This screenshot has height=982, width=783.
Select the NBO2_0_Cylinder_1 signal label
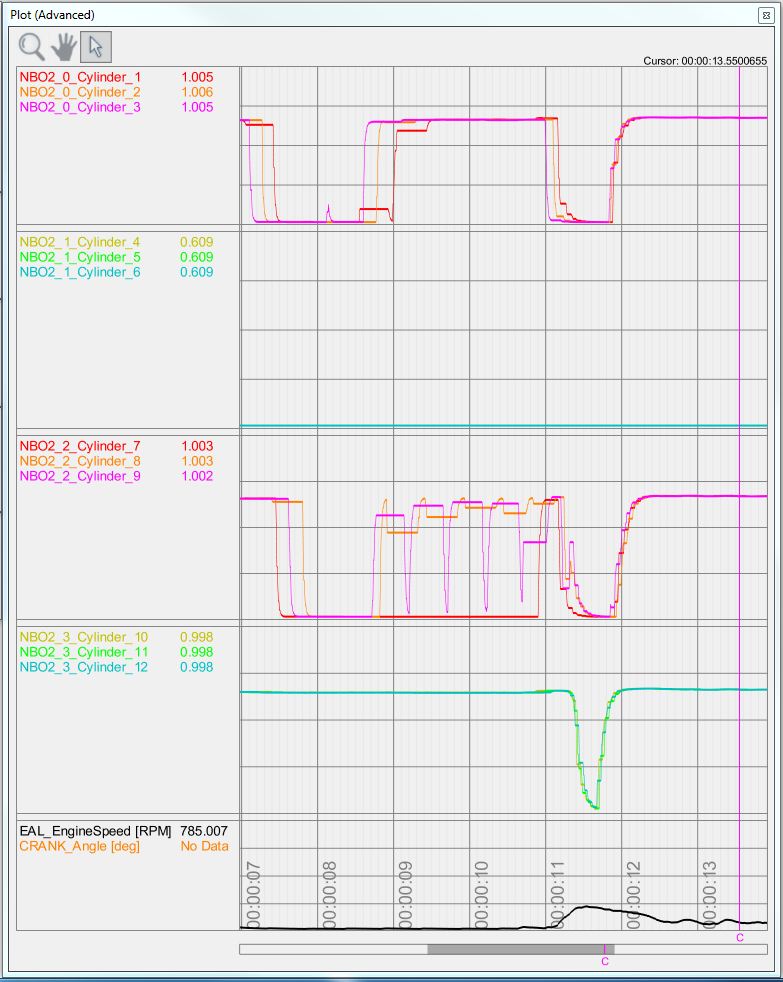point(81,77)
